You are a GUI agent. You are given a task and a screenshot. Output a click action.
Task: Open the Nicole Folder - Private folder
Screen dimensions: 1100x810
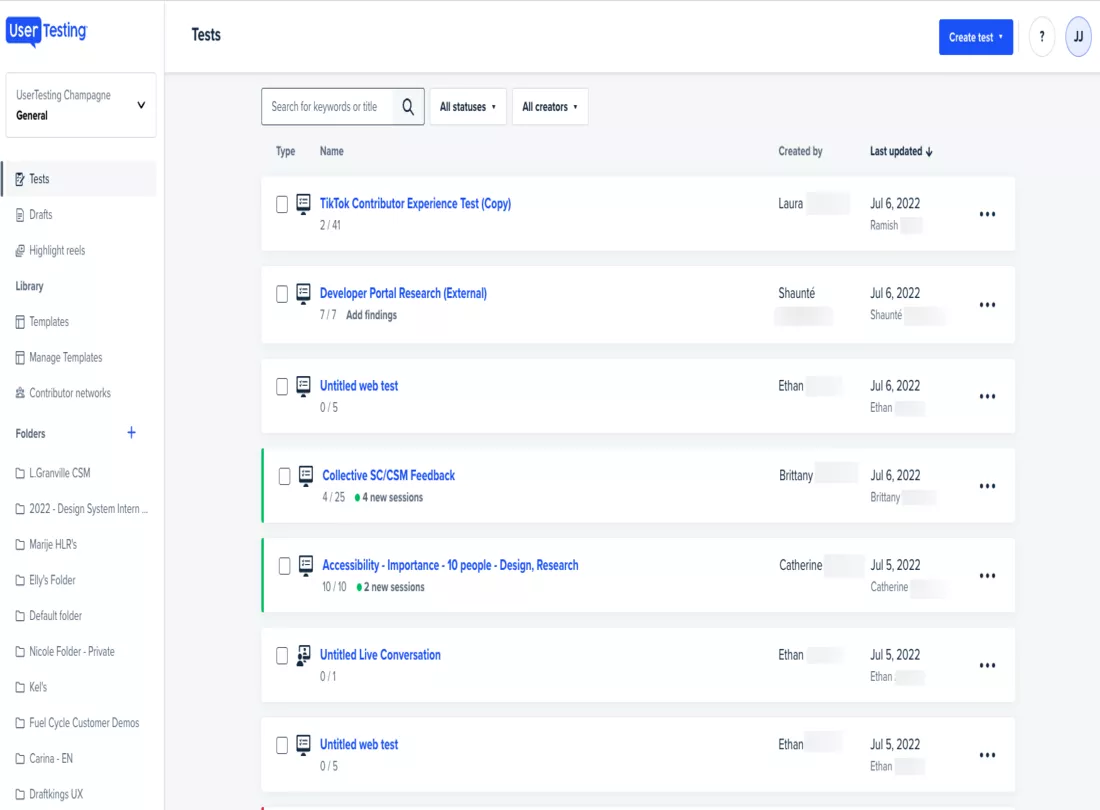pyautogui.click(x=72, y=652)
